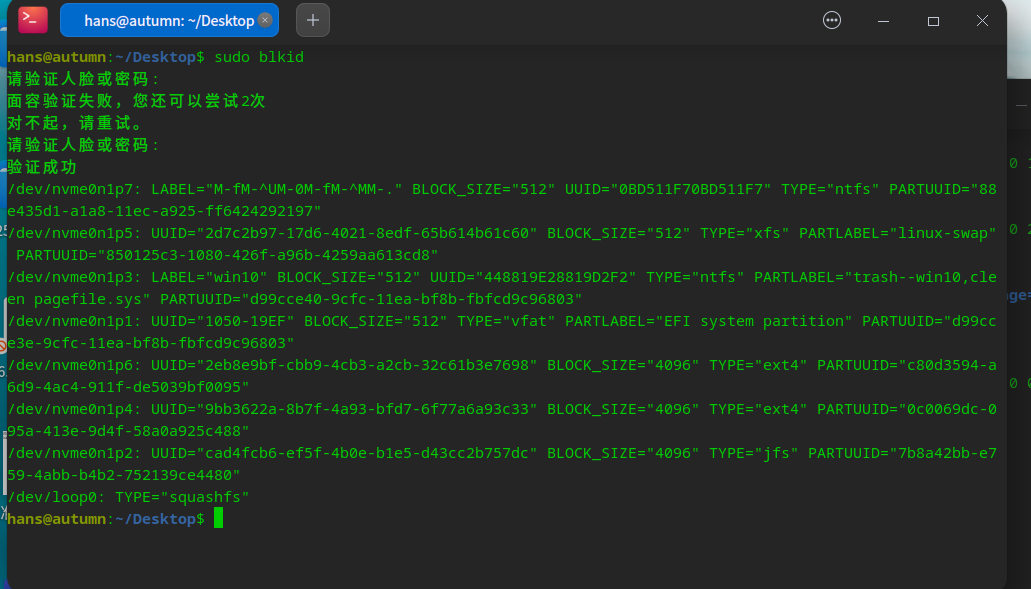
Task: Open a new terminal tab with plus button
Action: coord(313,20)
